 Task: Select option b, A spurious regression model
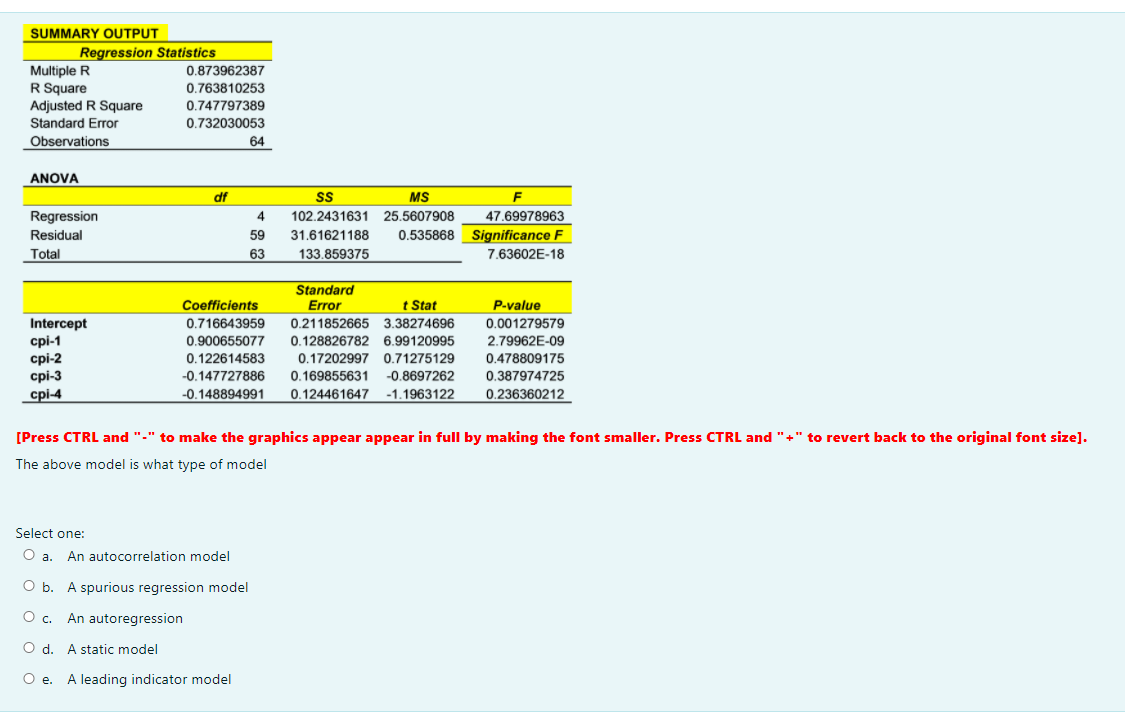[x=29, y=586]
